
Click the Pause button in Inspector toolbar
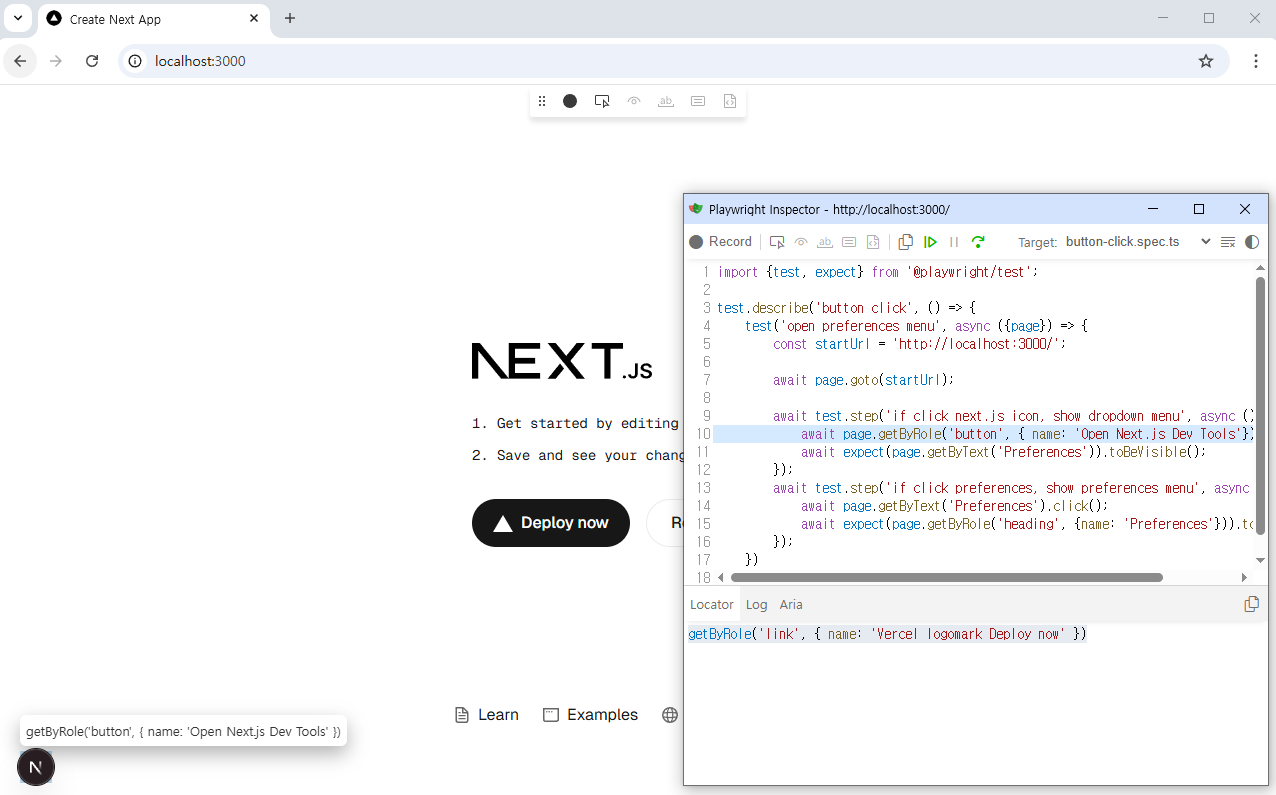[x=954, y=242]
